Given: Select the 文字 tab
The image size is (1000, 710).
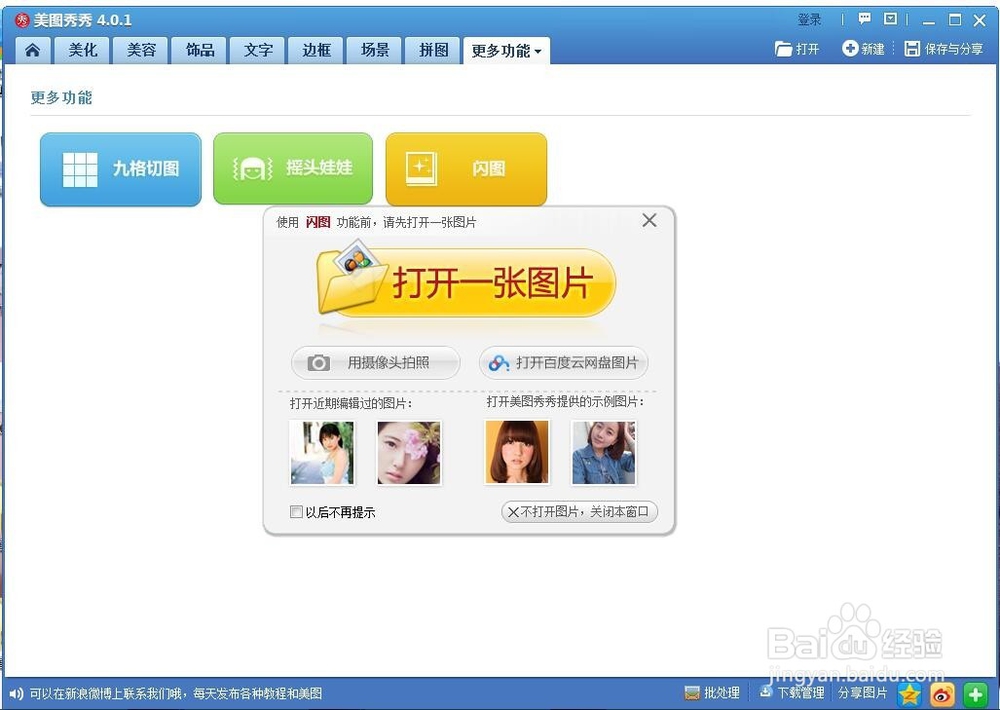Looking at the screenshot, I should pos(258,50).
